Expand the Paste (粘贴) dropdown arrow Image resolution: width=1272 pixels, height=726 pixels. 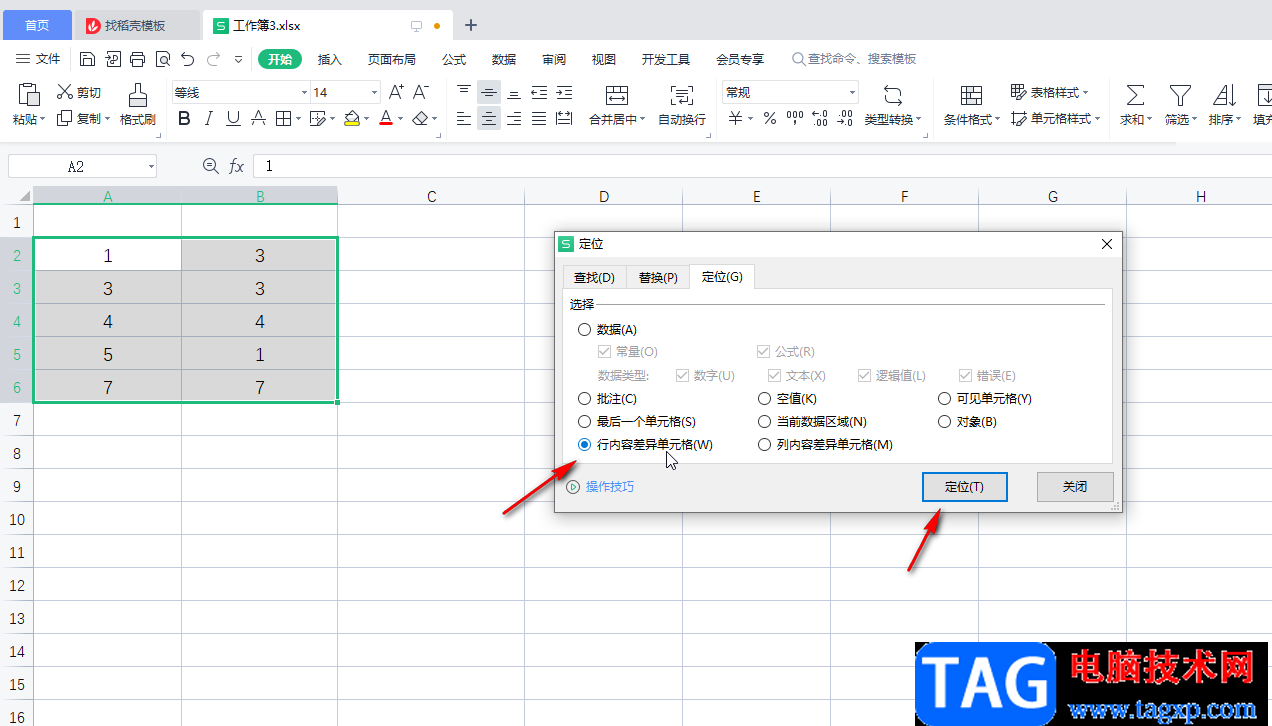43,120
